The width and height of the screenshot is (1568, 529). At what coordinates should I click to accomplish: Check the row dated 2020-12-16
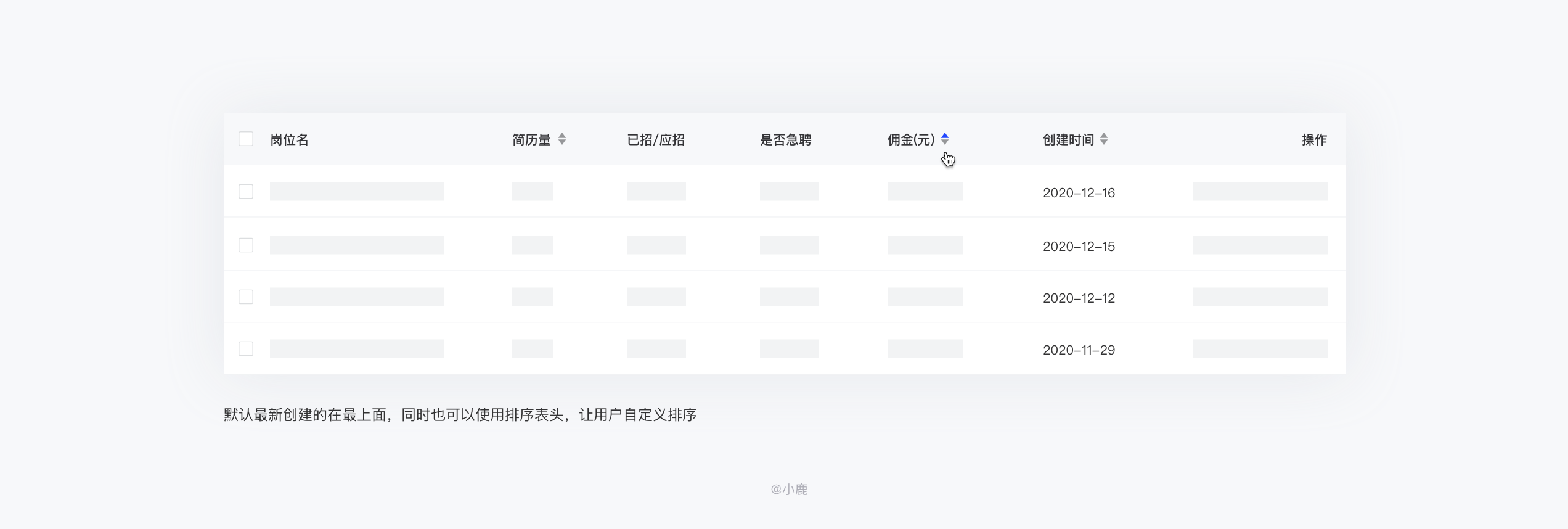point(246,192)
